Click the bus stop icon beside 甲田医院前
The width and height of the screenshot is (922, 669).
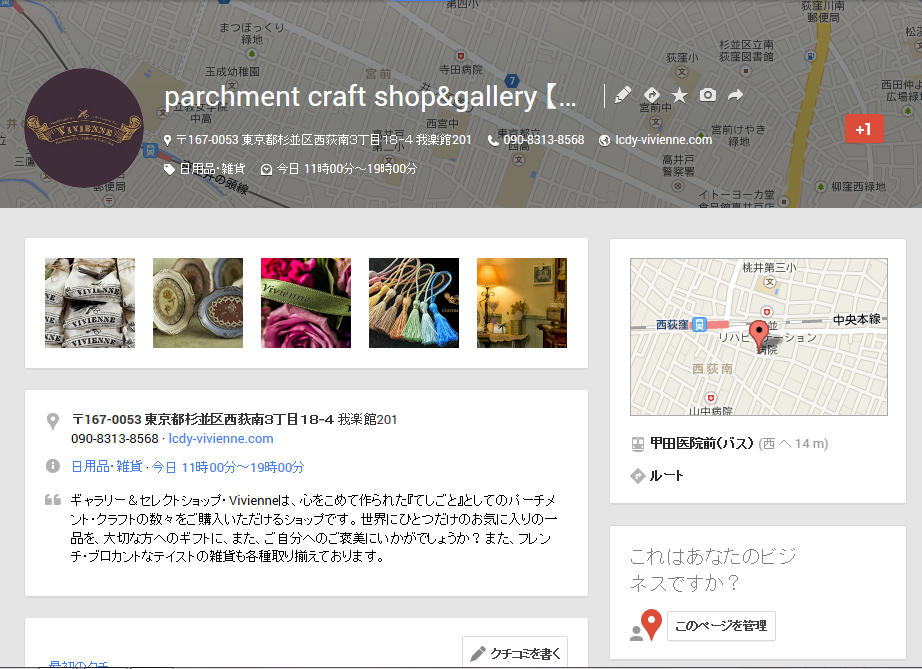pyautogui.click(x=637, y=444)
